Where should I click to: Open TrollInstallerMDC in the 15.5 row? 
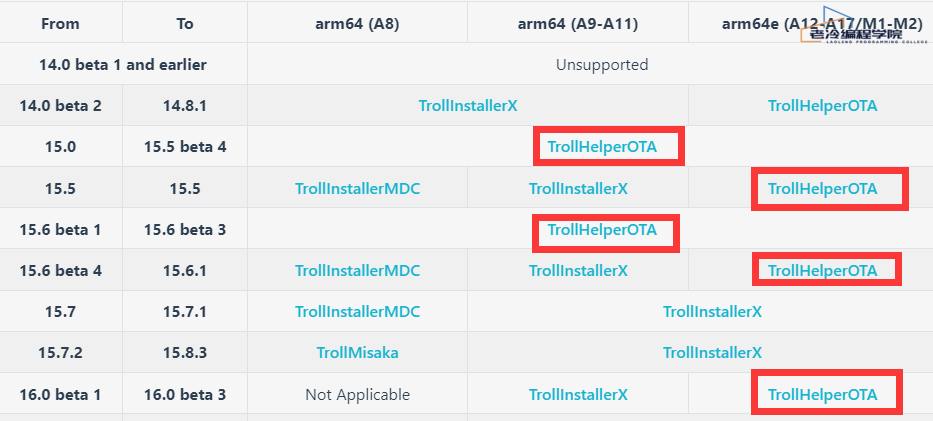357,188
